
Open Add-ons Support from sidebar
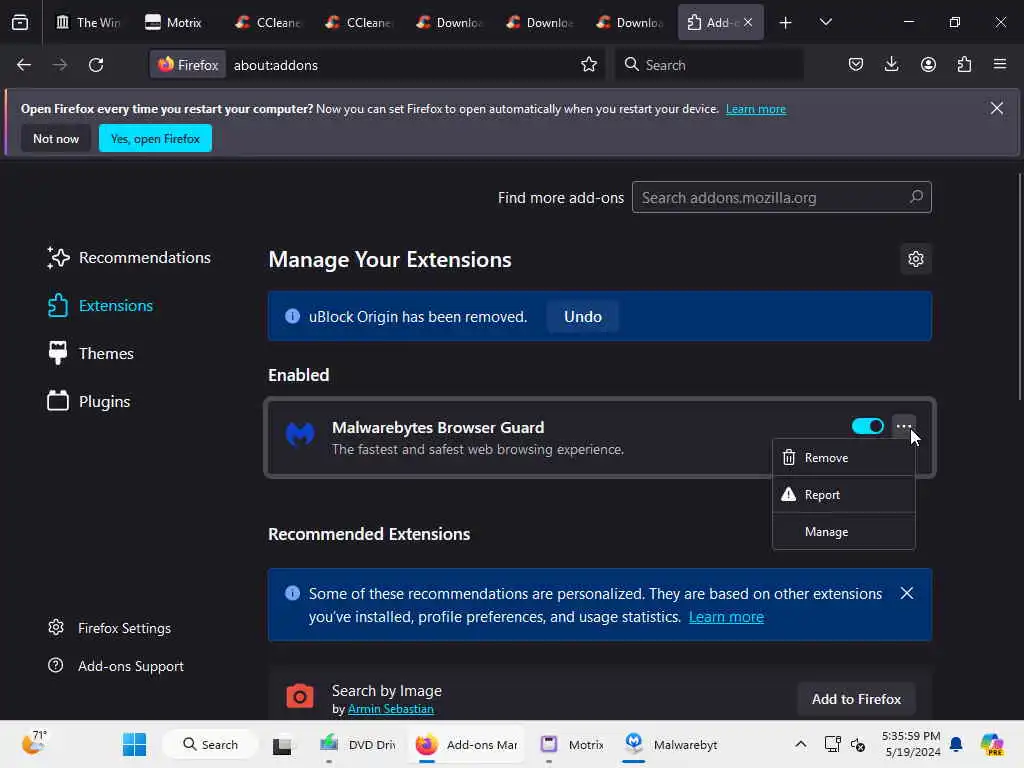pos(116,666)
